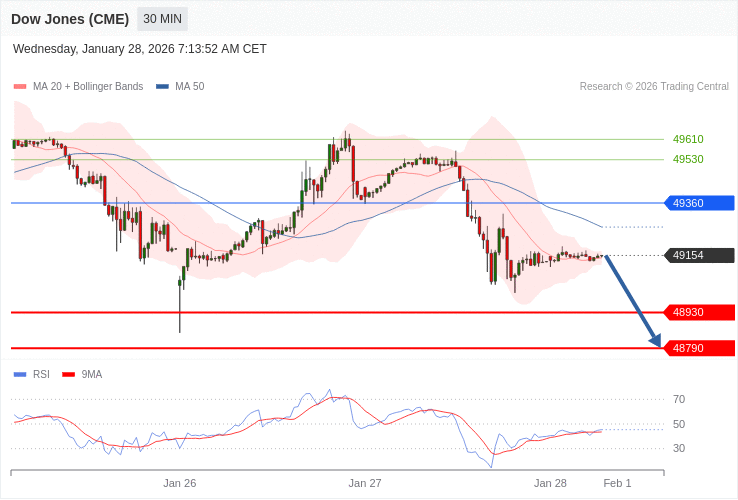Click the red 9MA legend marker
The image size is (738, 500).
[x=68, y=375]
